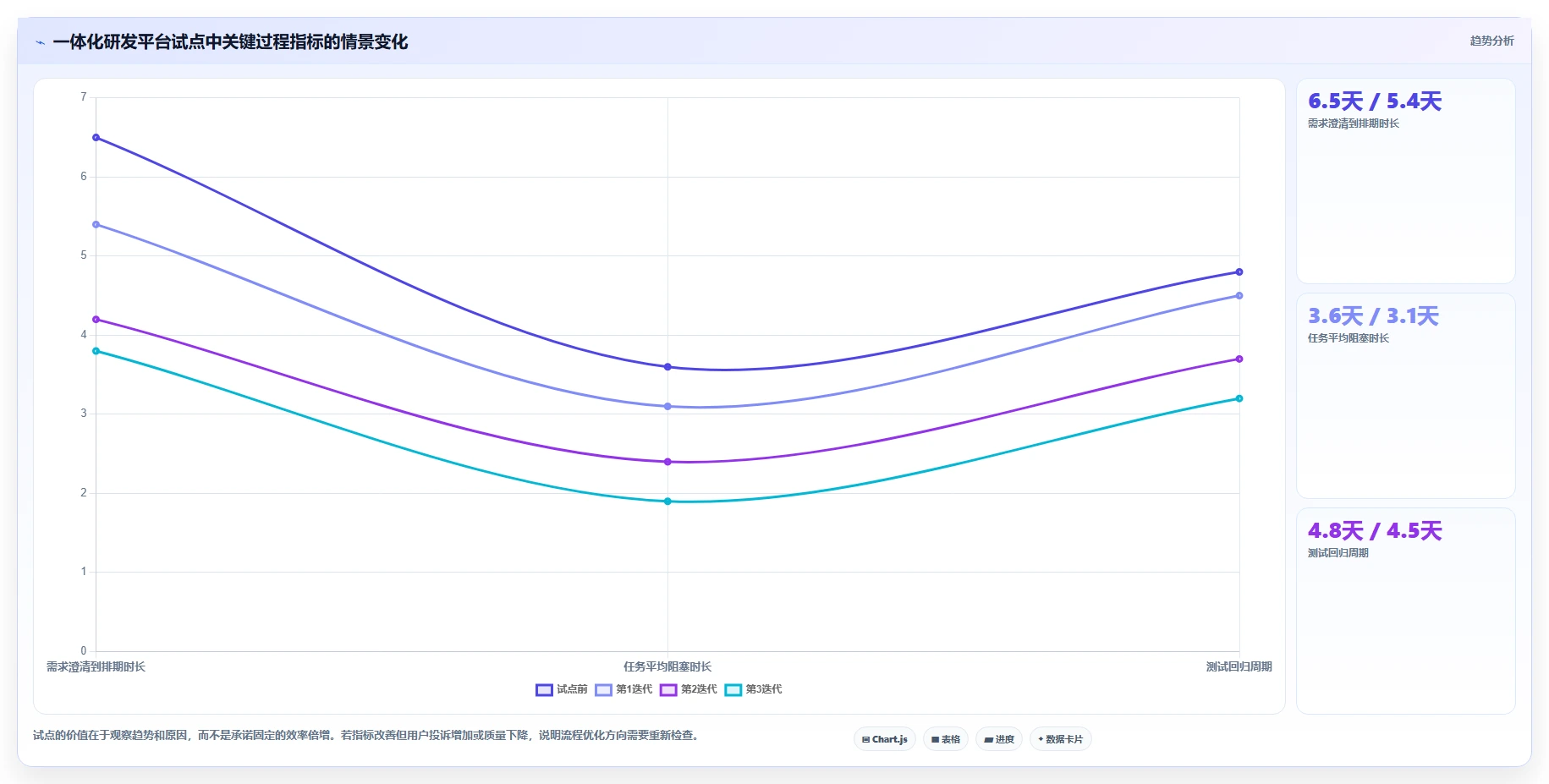Click the 第2迭代 point at 需求澄清到排期时长
This screenshot has height=784, width=1549.
click(96, 319)
